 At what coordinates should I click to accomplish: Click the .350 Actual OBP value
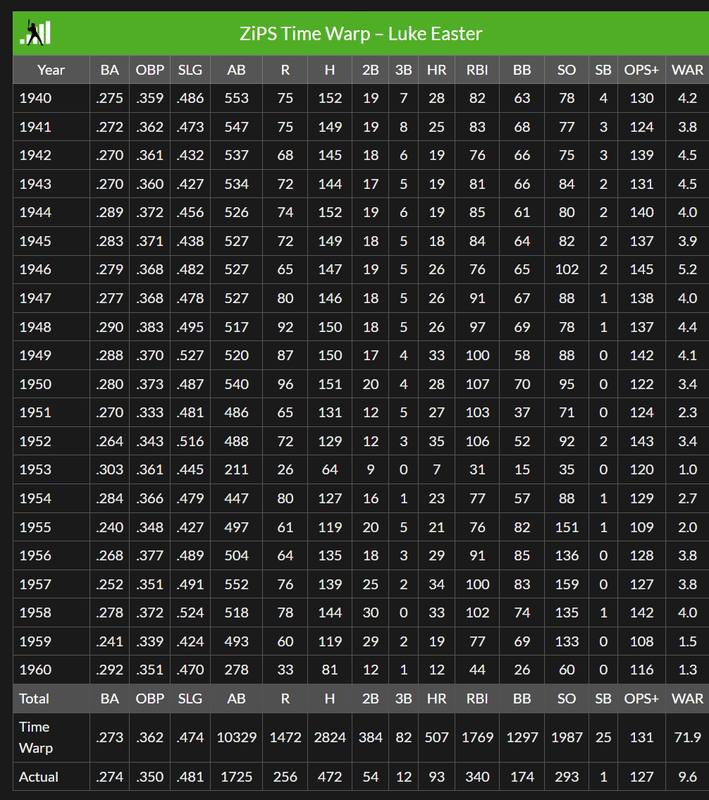pyautogui.click(x=150, y=777)
